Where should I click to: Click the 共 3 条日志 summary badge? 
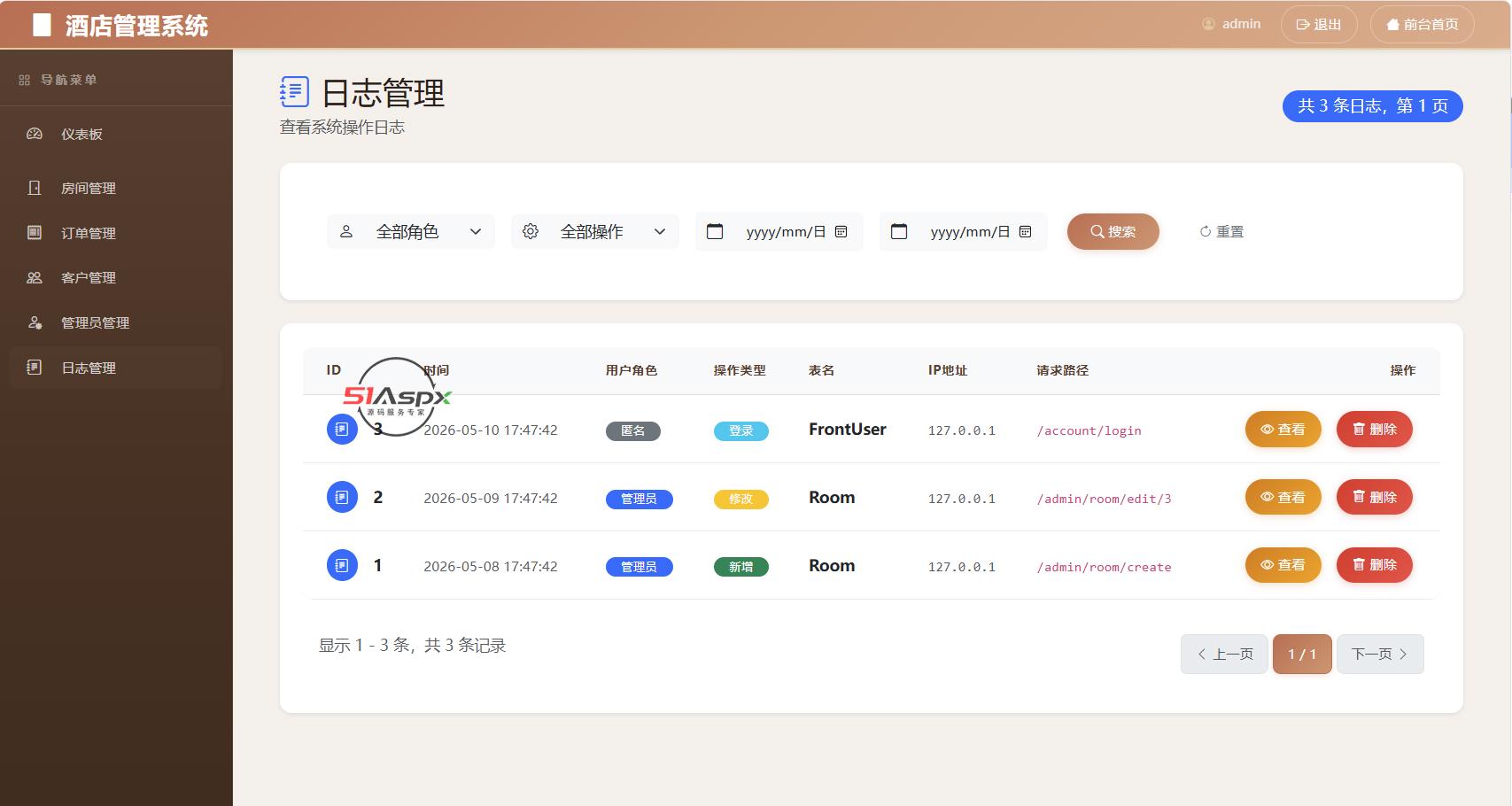coord(1373,106)
